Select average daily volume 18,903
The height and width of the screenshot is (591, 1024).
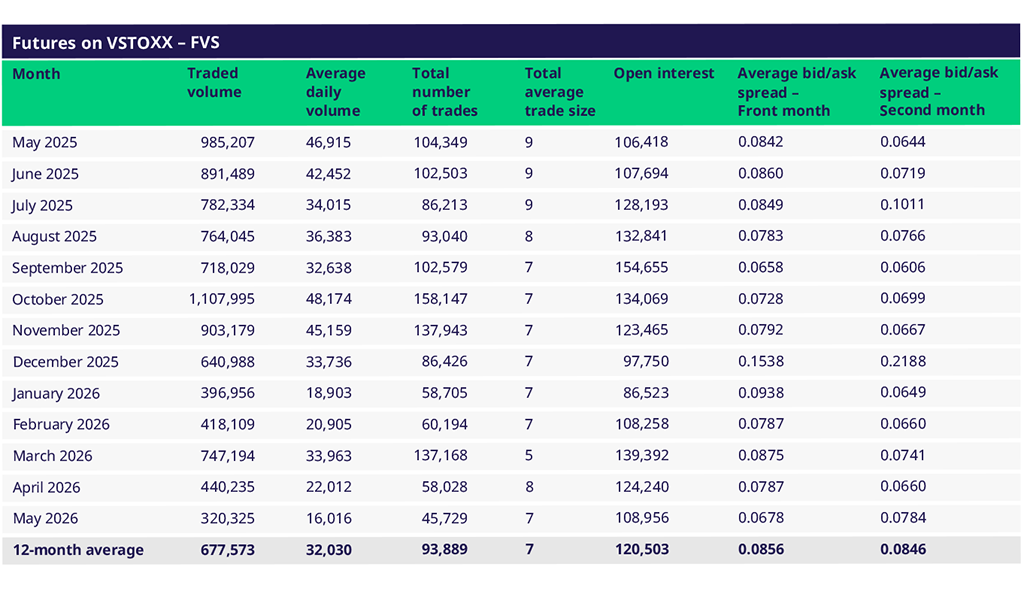pos(328,393)
